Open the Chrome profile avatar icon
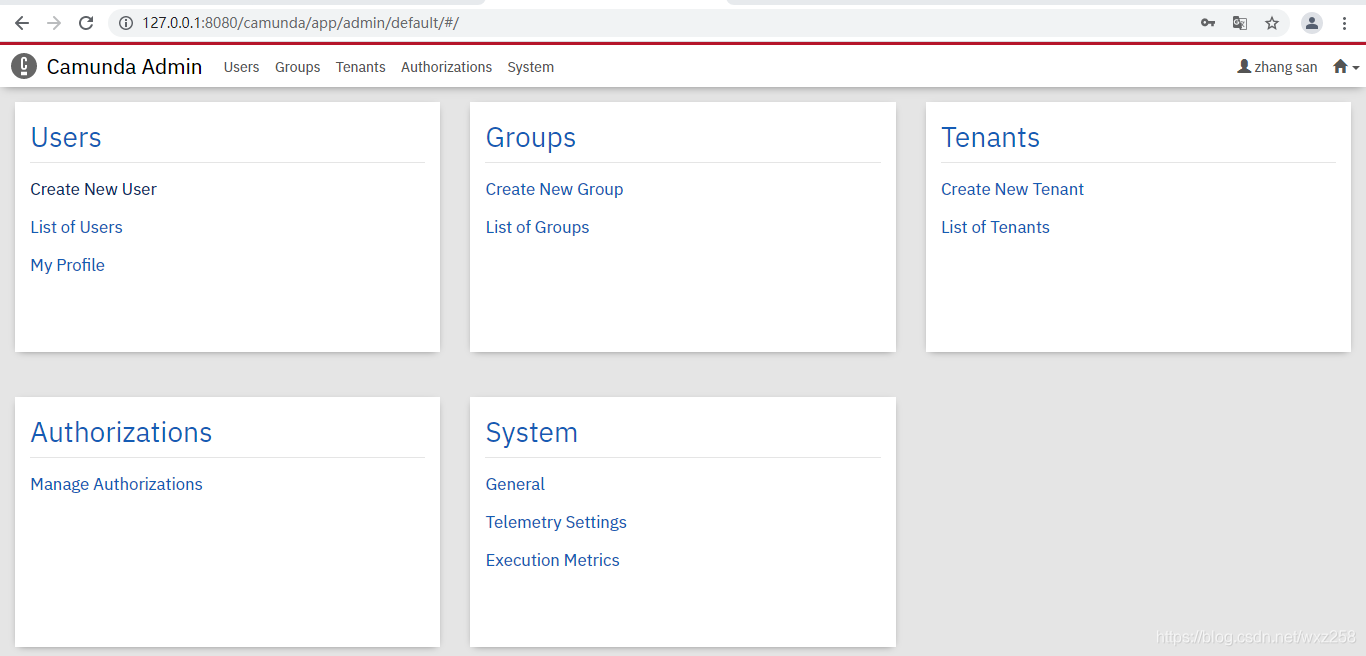 point(1312,23)
